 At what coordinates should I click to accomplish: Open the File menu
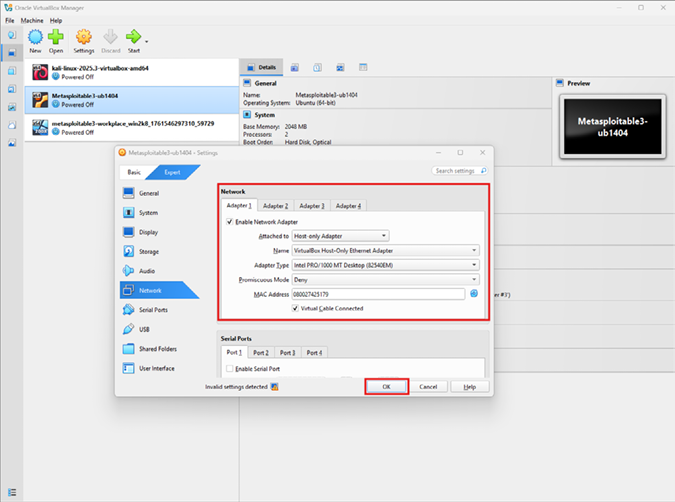click(9, 20)
